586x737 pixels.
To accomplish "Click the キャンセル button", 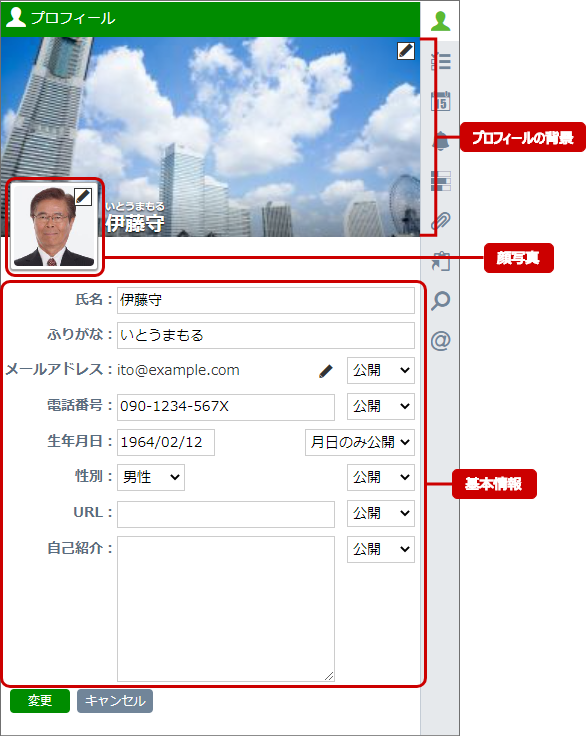I will point(115,701).
